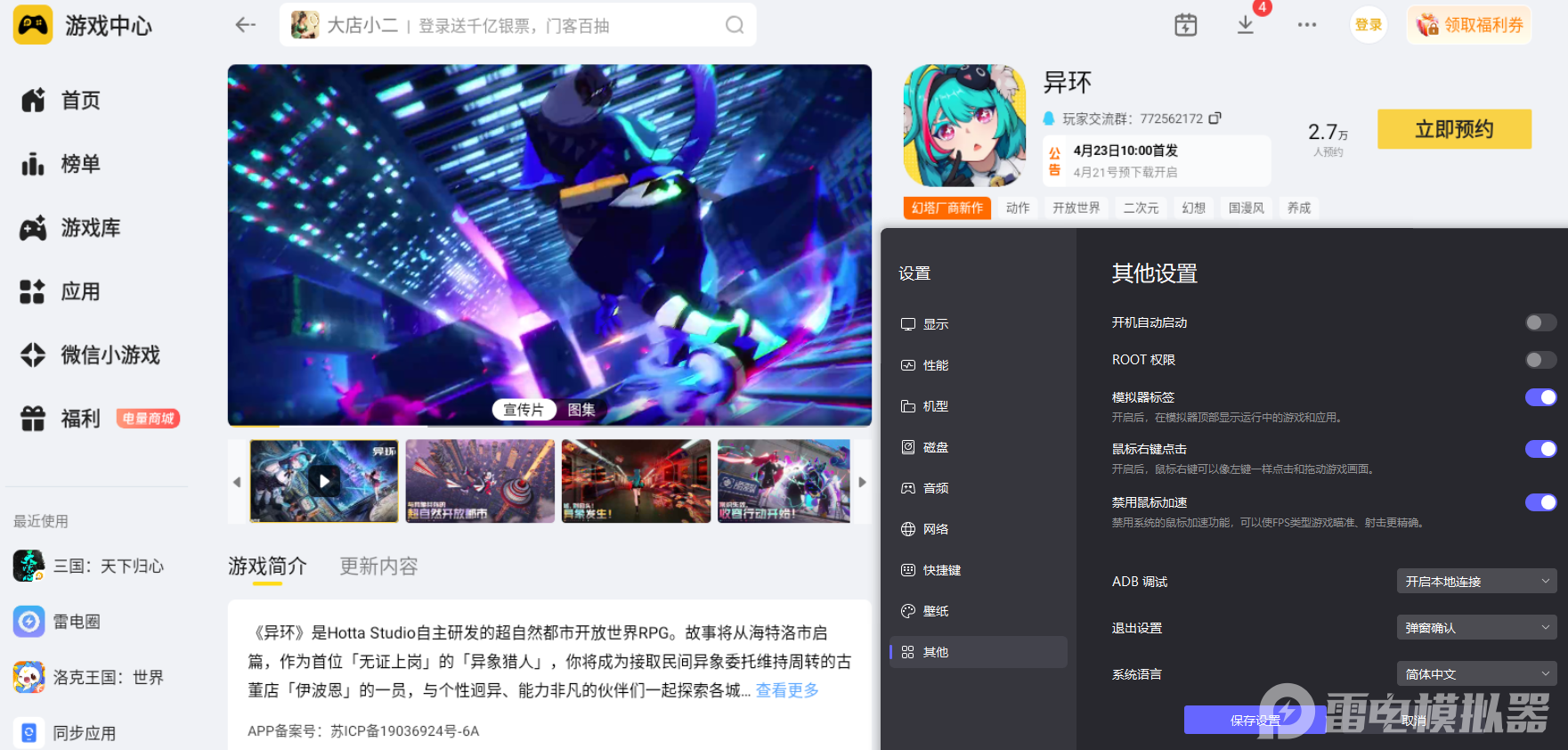The width and height of the screenshot is (1568, 750).
Task: Open the downloads icon
Action: [1246, 25]
